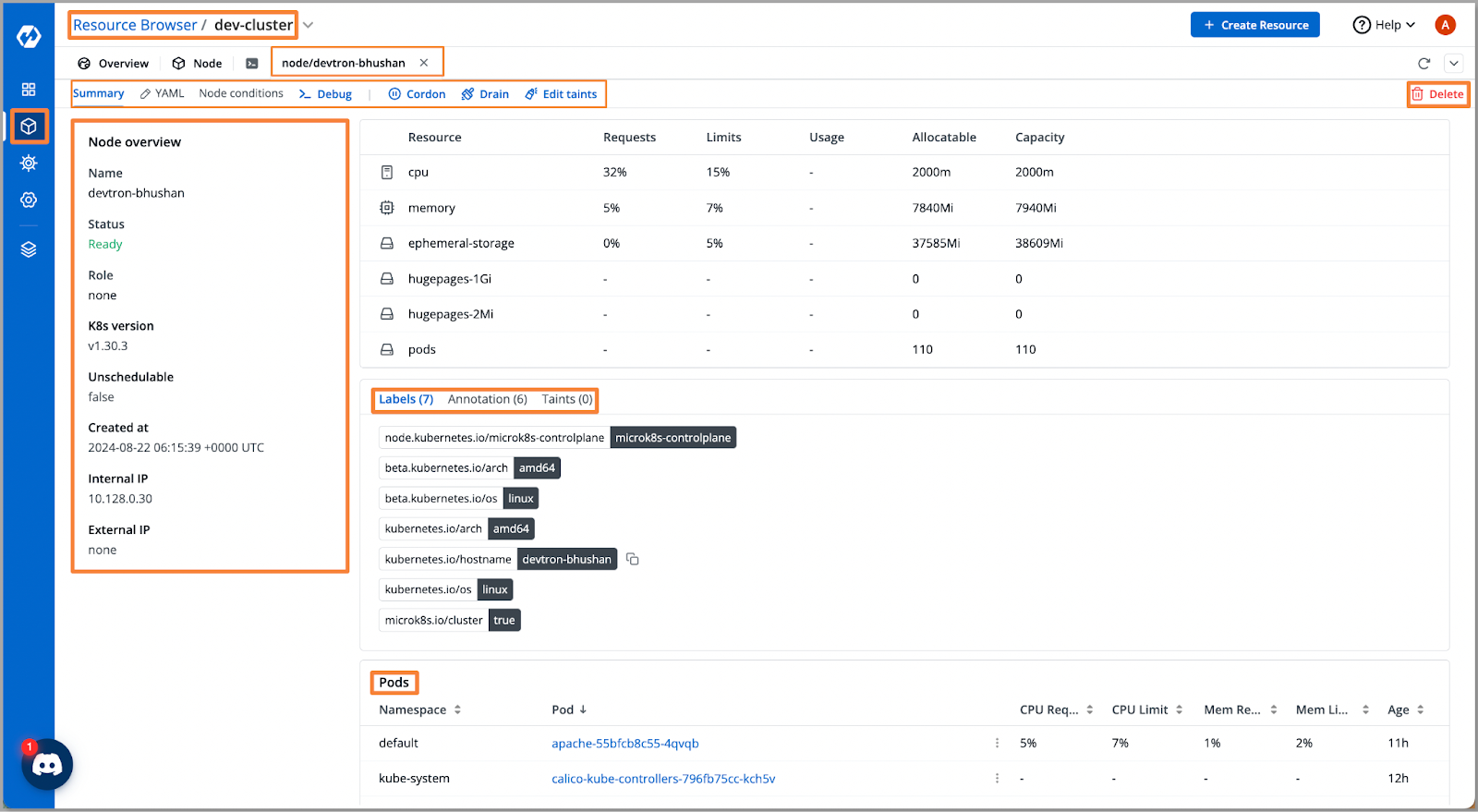This screenshot has height=812, width=1478.
Task: Click the Capacity column header
Action: tap(1040, 138)
